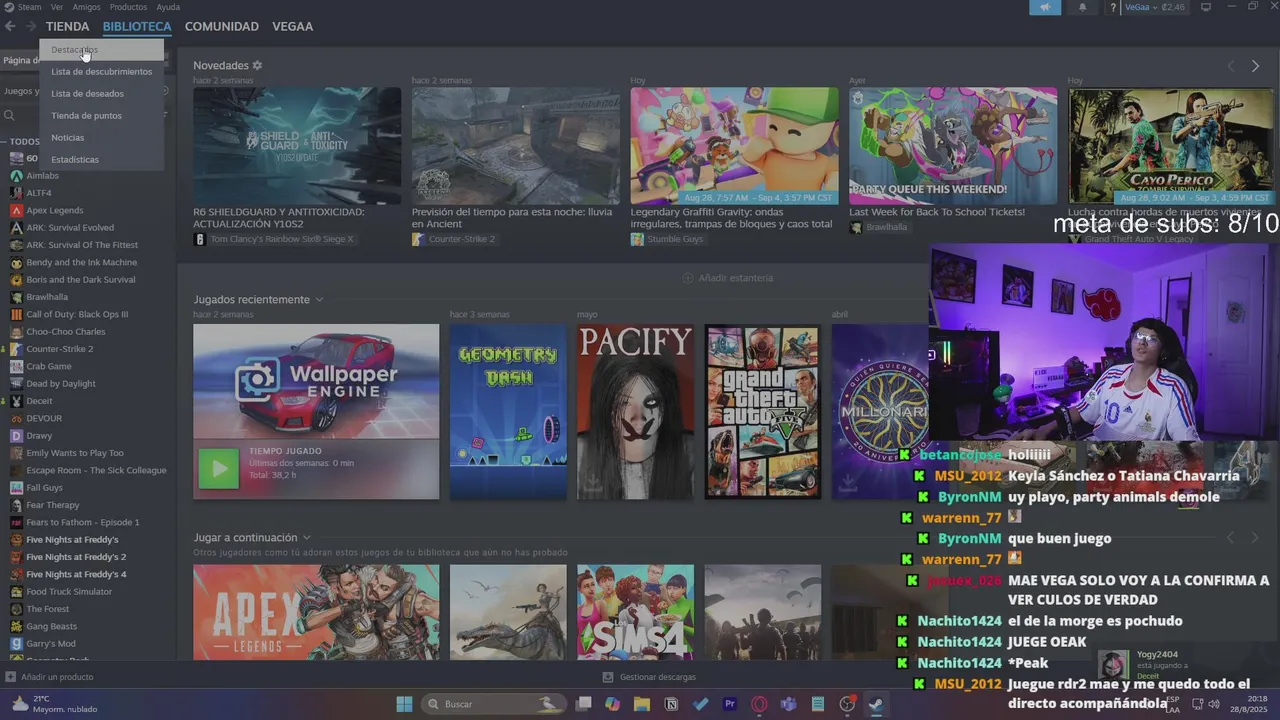Open the Amigos menu
The width and height of the screenshot is (1280, 720).
[x=86, y=7]
